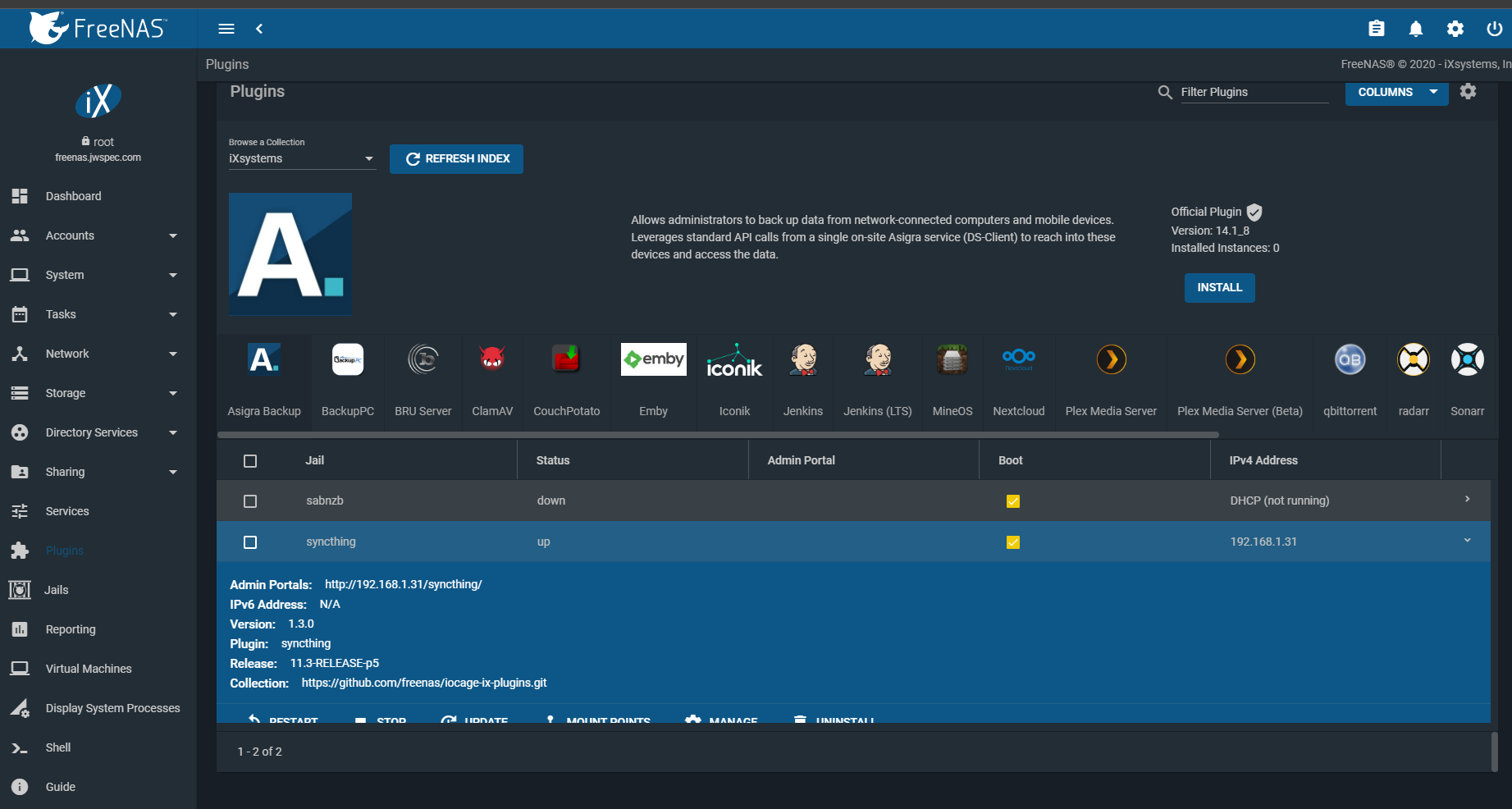Select the MineOS plugin icon

tap(952, 359)
